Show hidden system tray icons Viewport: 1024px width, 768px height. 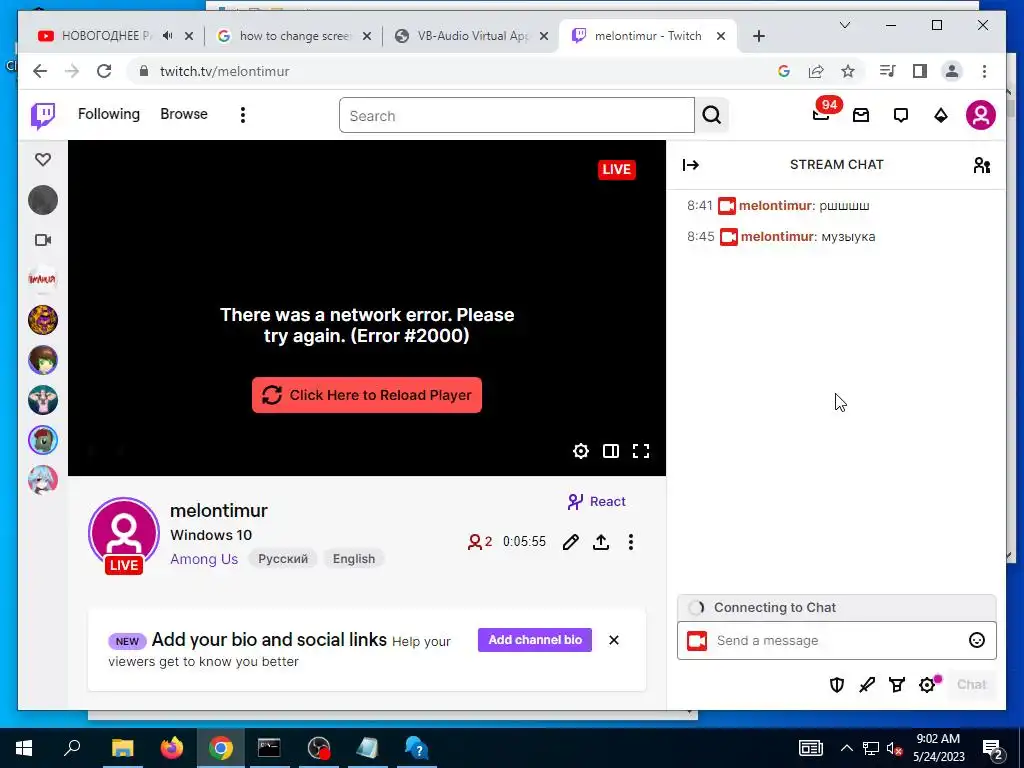coord(846,748)
